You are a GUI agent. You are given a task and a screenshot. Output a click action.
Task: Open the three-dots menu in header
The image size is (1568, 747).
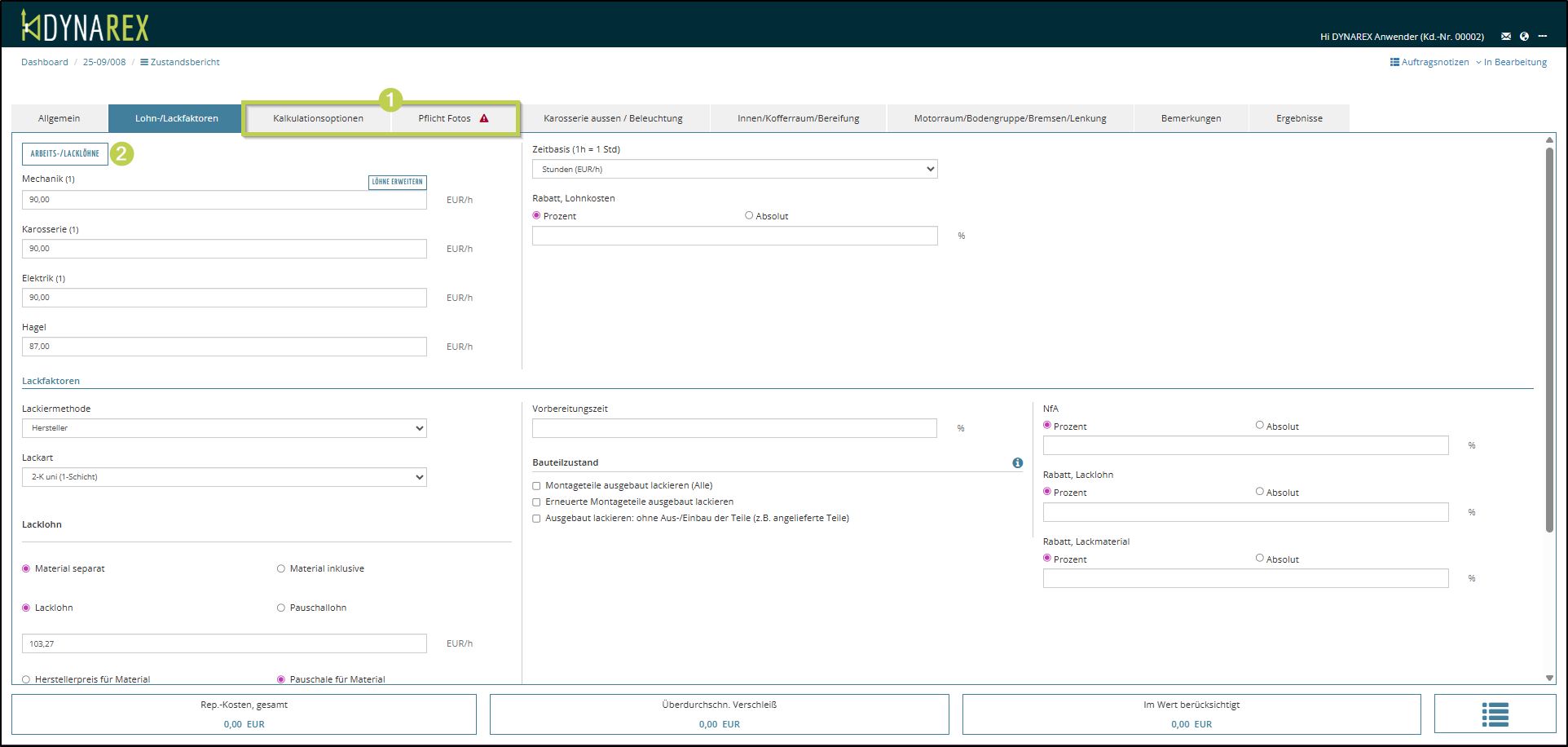pos(1543,37)
